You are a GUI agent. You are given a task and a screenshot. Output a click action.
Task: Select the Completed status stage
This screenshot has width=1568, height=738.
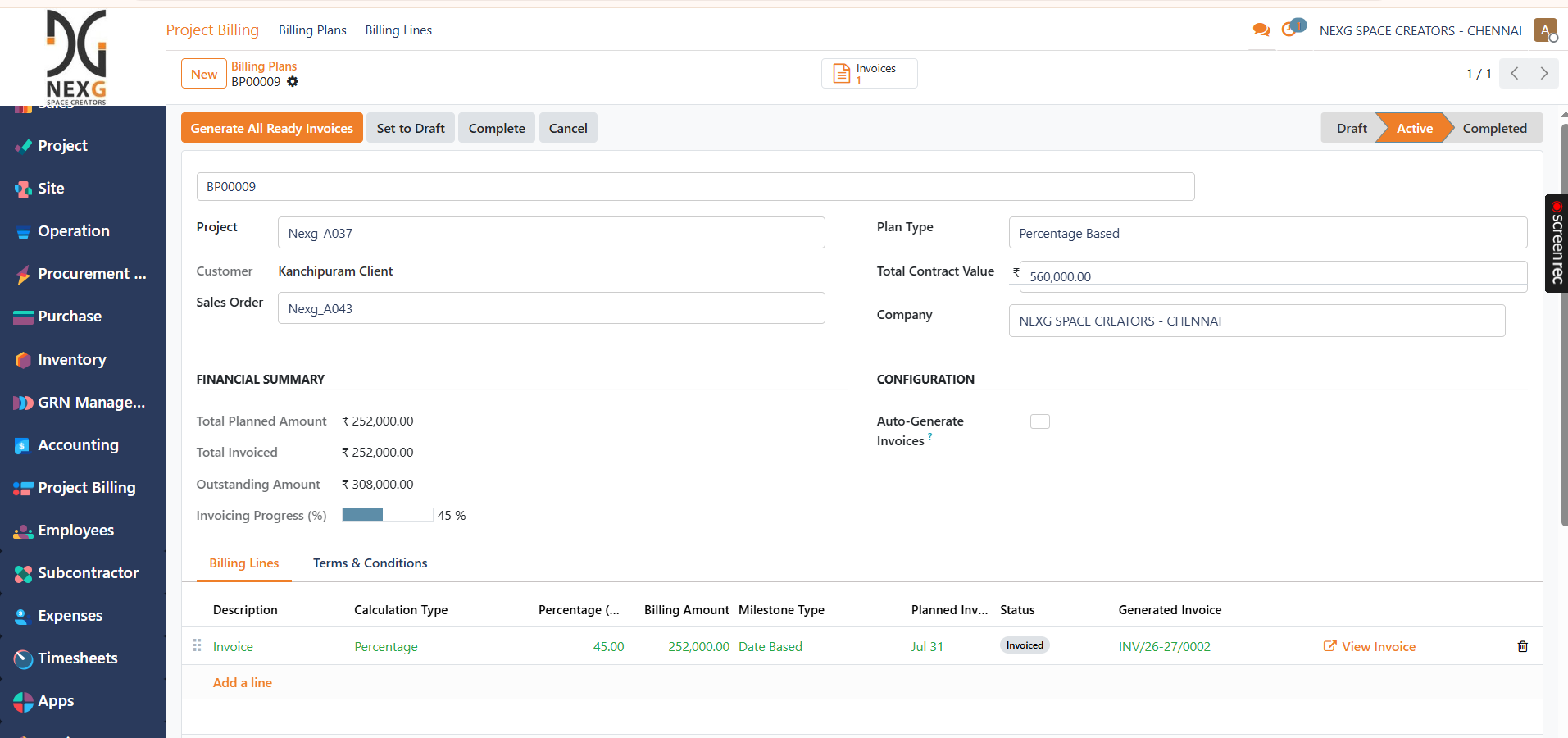[1494, 128]
